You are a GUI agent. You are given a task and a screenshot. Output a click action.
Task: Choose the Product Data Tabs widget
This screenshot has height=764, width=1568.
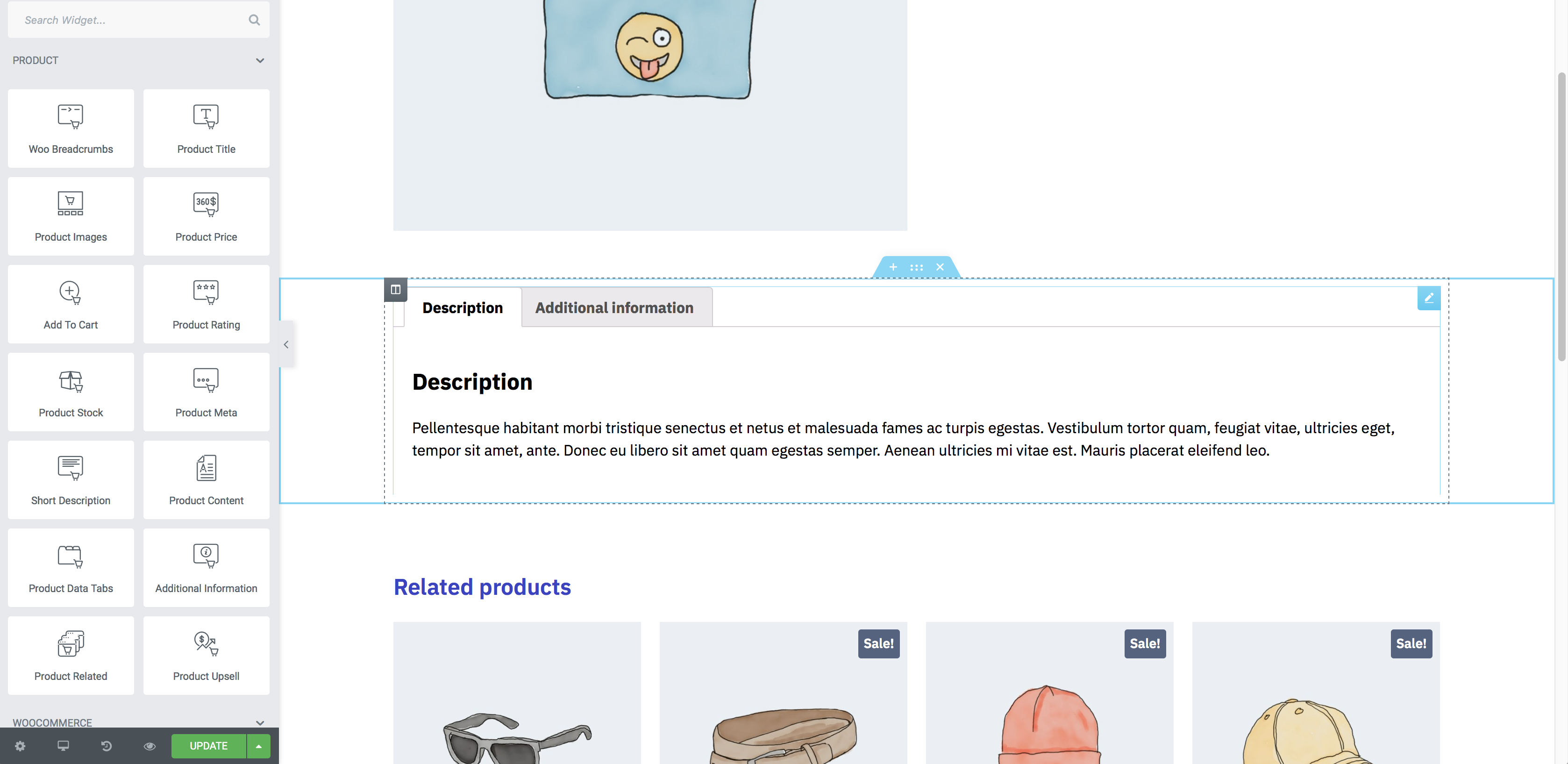point(71,567)
